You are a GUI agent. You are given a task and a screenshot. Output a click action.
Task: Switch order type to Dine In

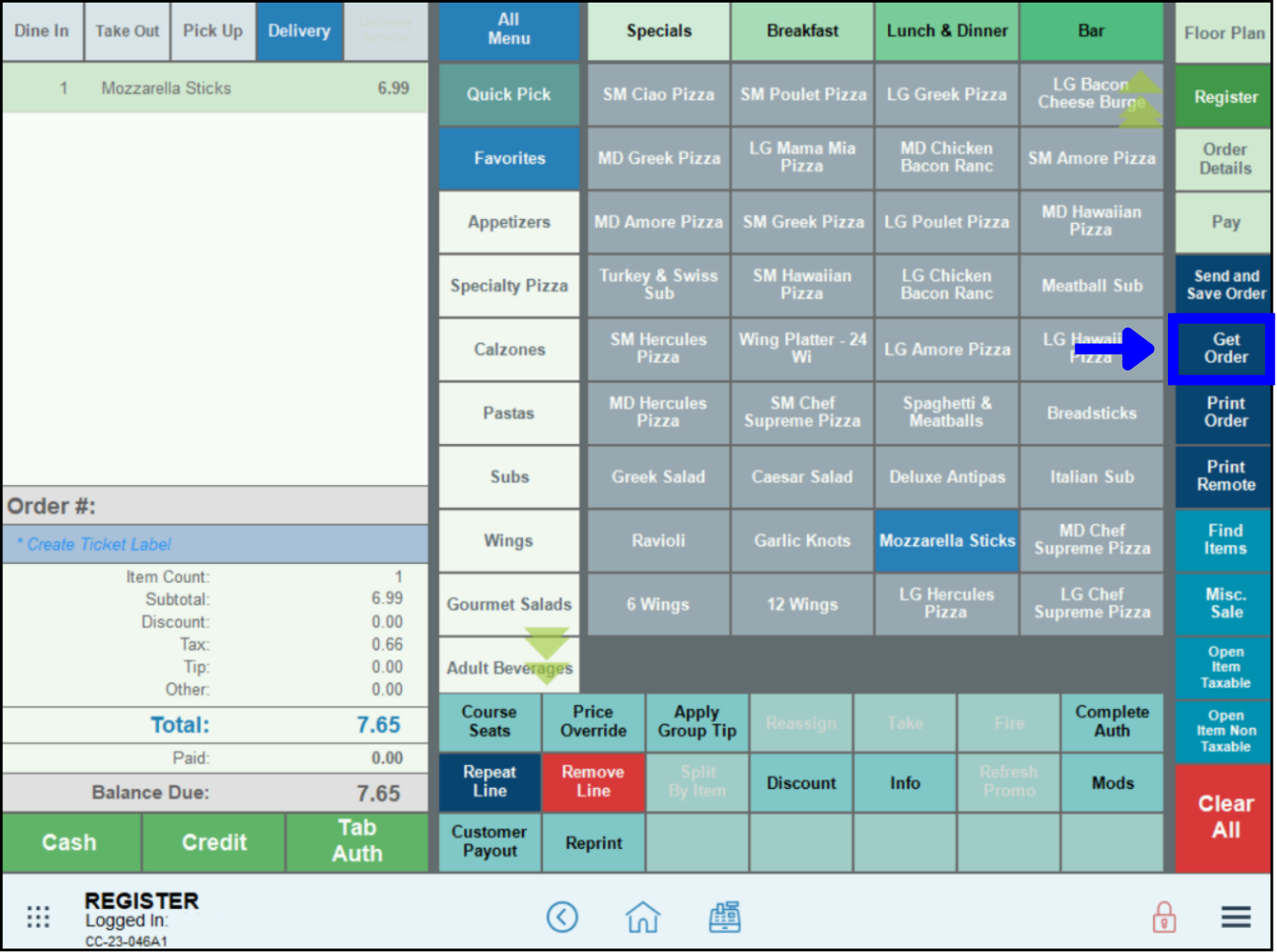42,31
